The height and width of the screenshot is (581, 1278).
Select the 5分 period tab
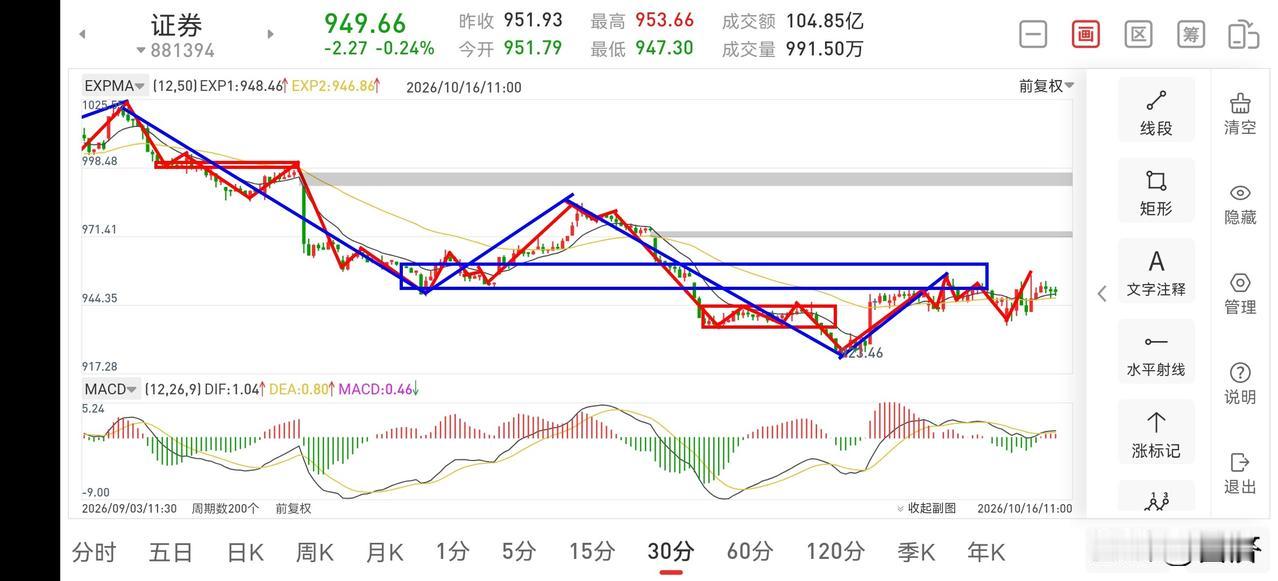(519, 551)
